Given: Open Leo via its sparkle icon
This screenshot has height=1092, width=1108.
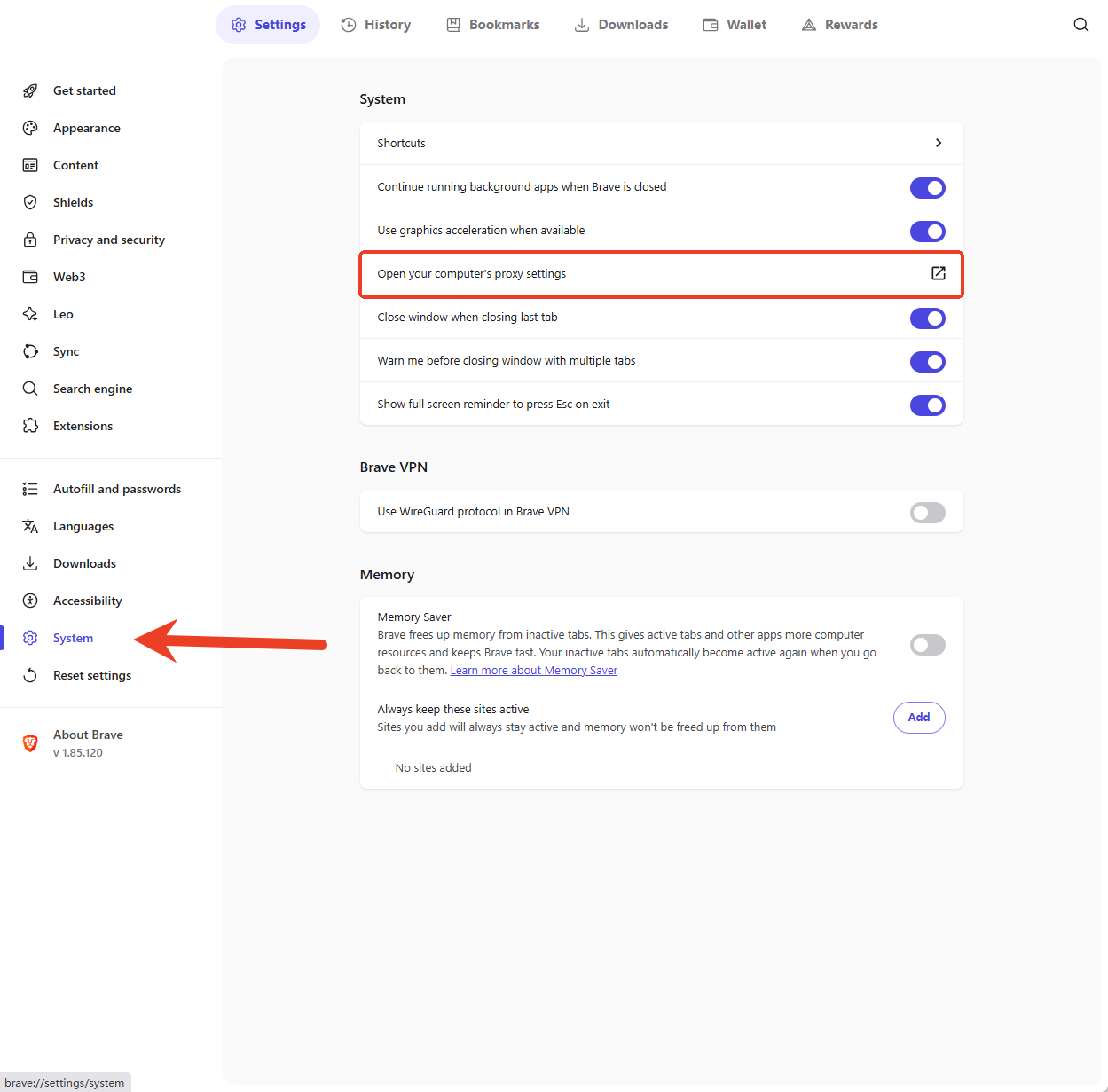Looking at the screenshot, I should pyautogui.click(x=30, y=314).
